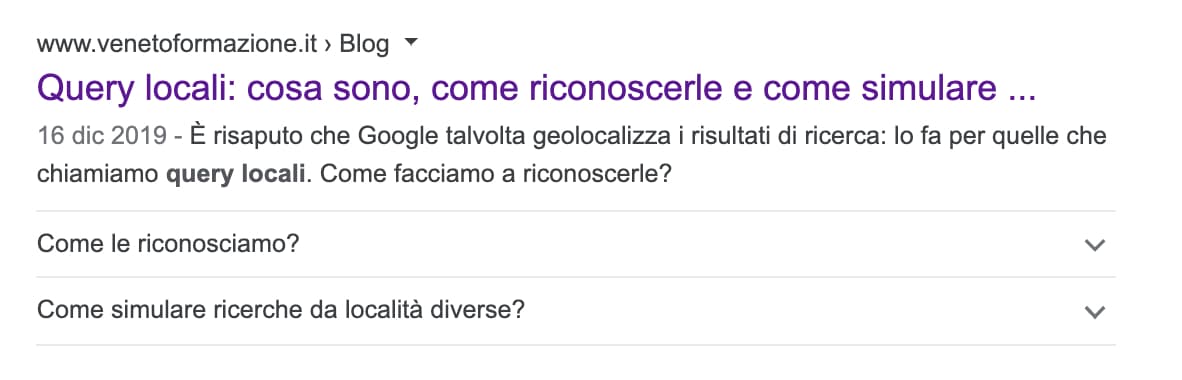
Task: Open the dropdown arrow next to Blog
Action: coord(410,44)
